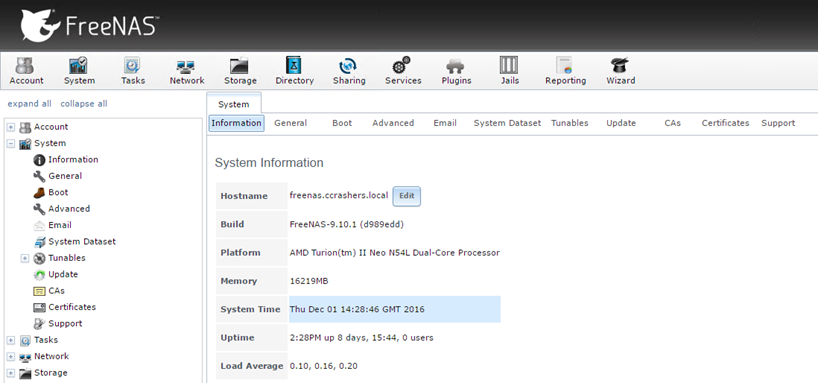
Task: Select the System tab above the content
Action: (x=234, y=104)
